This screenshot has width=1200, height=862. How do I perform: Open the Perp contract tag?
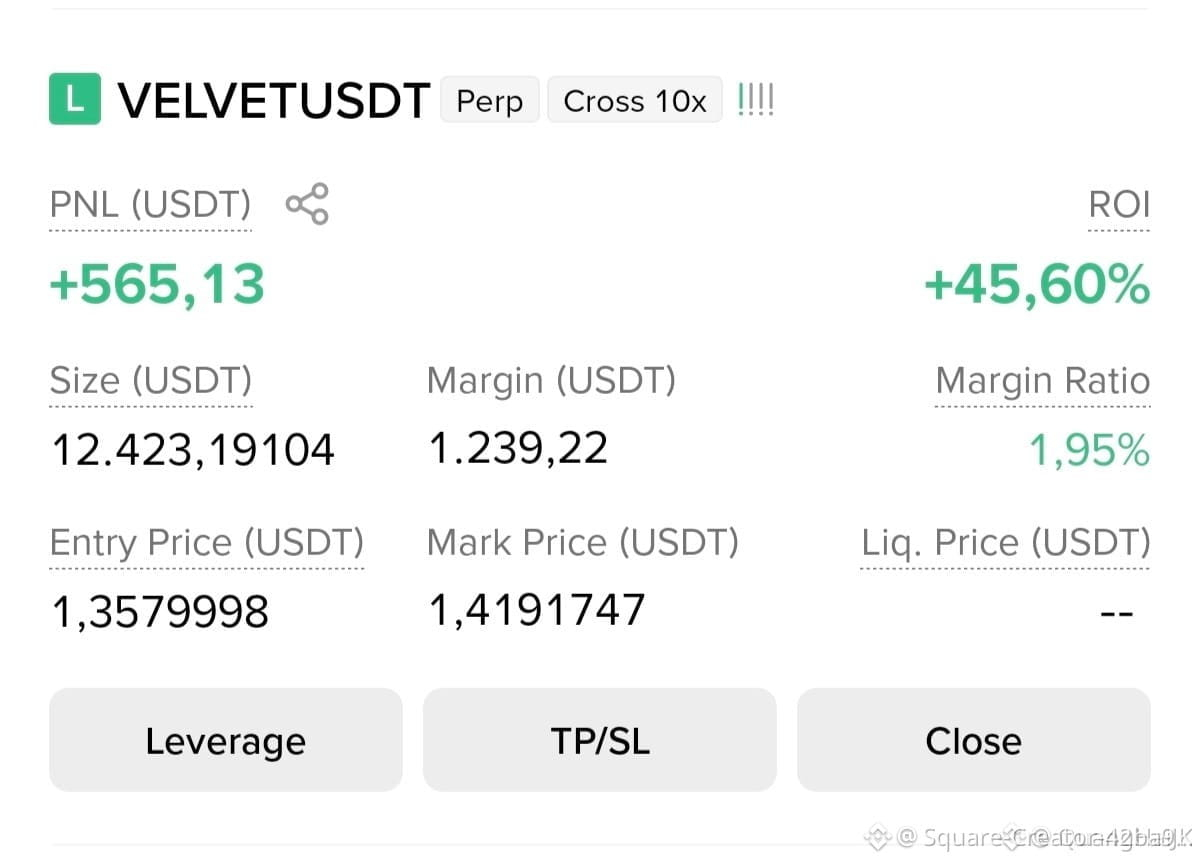(x=490, y=100)
